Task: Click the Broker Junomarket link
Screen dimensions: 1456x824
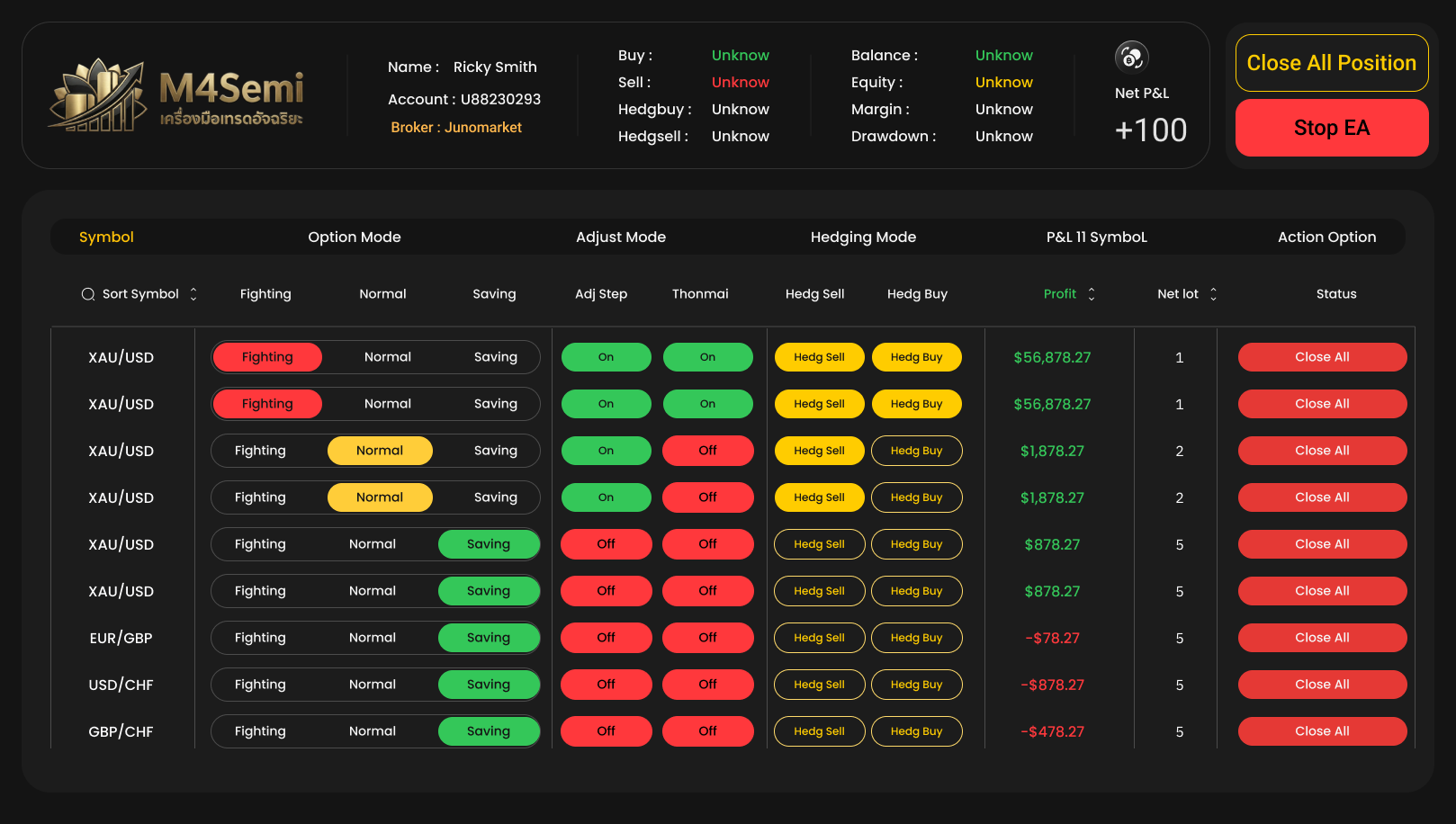Action: [x=456, y=128]
